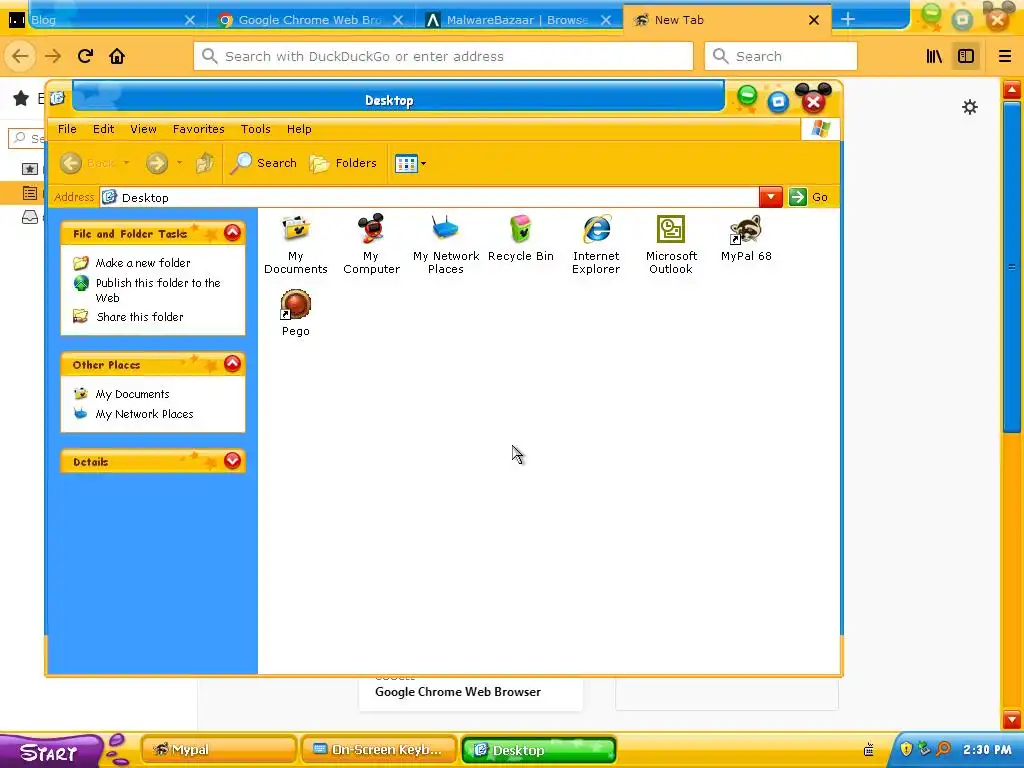Click the Desktop address field

[x=429, y=197]
